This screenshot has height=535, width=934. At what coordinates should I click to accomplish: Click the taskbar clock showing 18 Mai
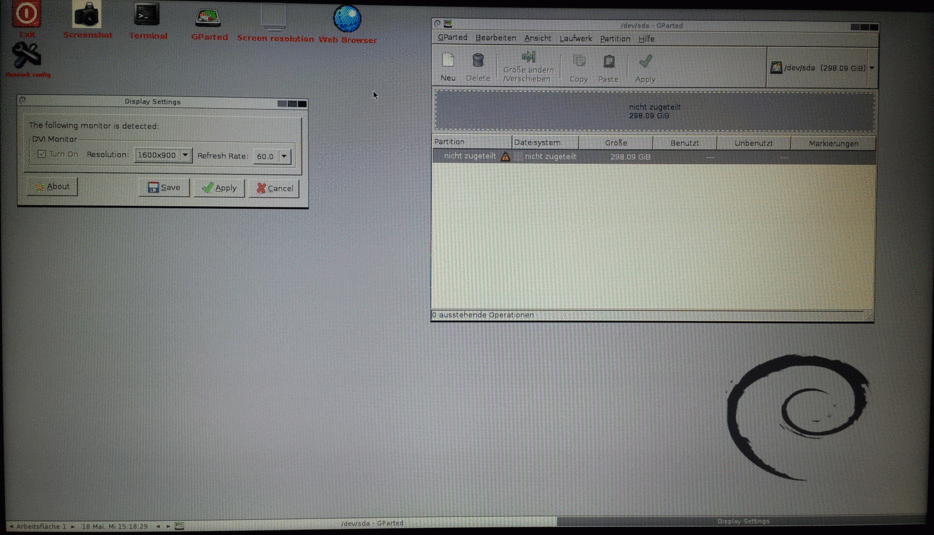pos(114,527)
